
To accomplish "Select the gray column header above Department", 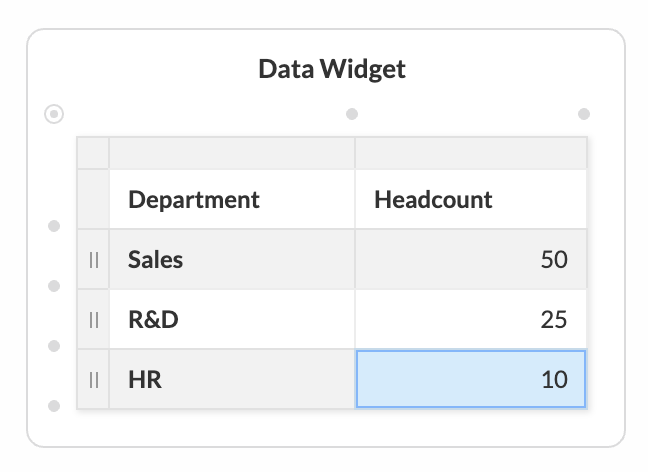I will pyautogui.click(x=232, y=153).
